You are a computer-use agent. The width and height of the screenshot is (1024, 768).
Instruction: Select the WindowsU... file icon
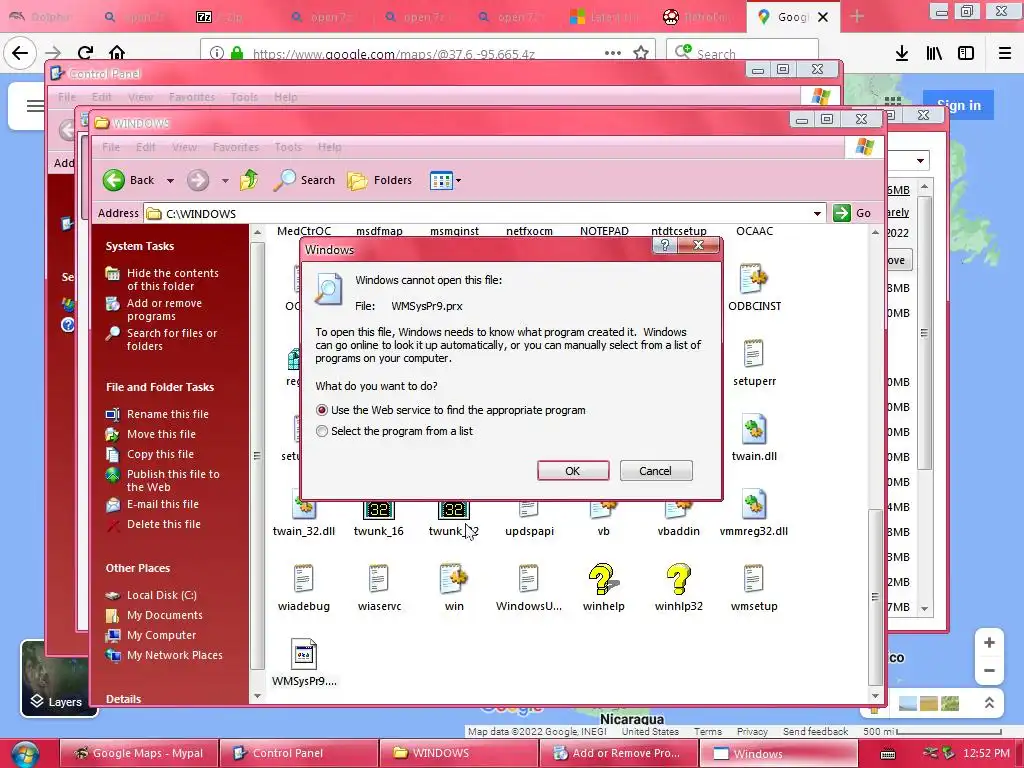tap(528, 579)
